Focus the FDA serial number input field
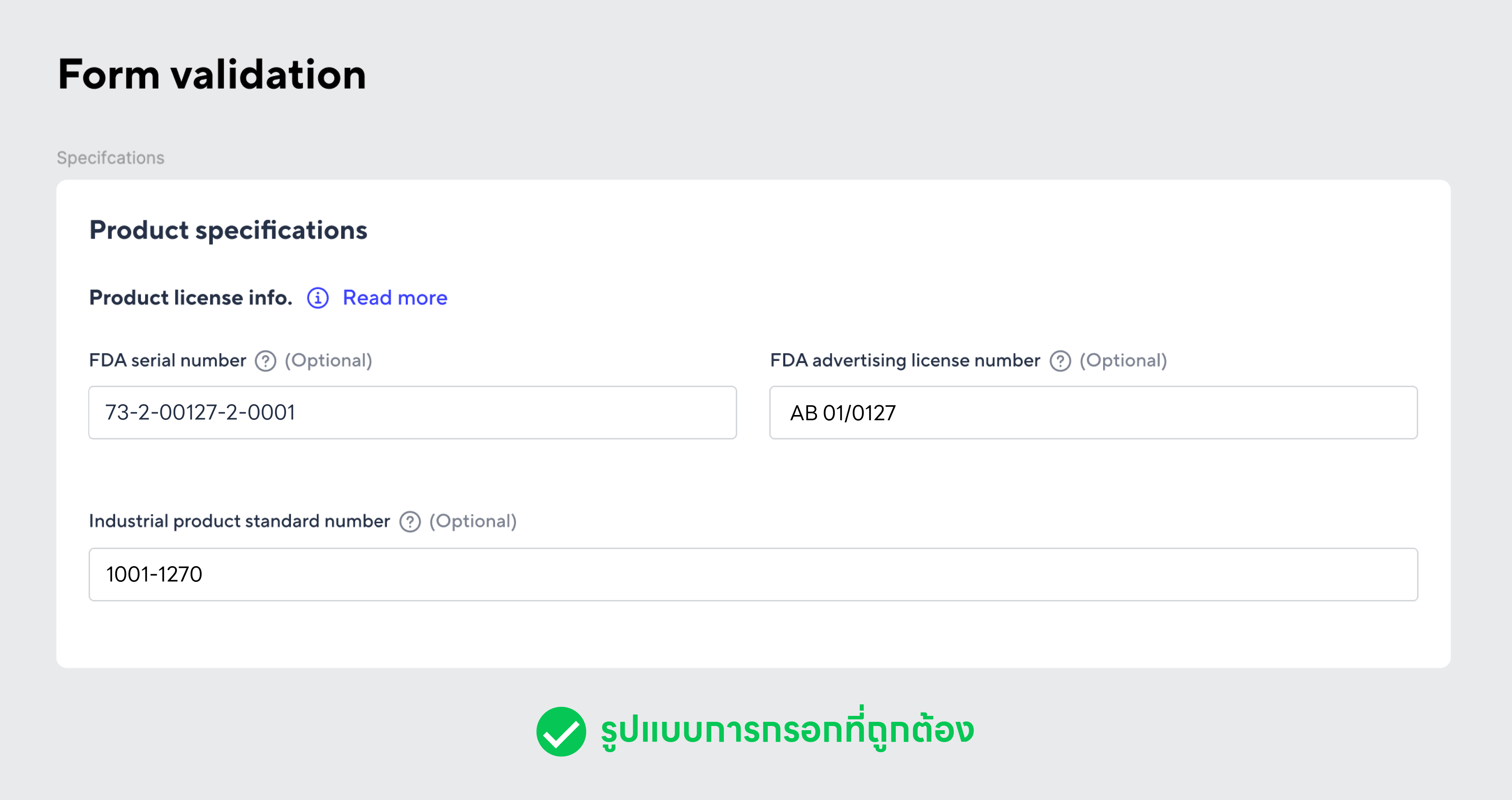The width and height of the screenshot is (1512, 800). click(x=413, y=412)
